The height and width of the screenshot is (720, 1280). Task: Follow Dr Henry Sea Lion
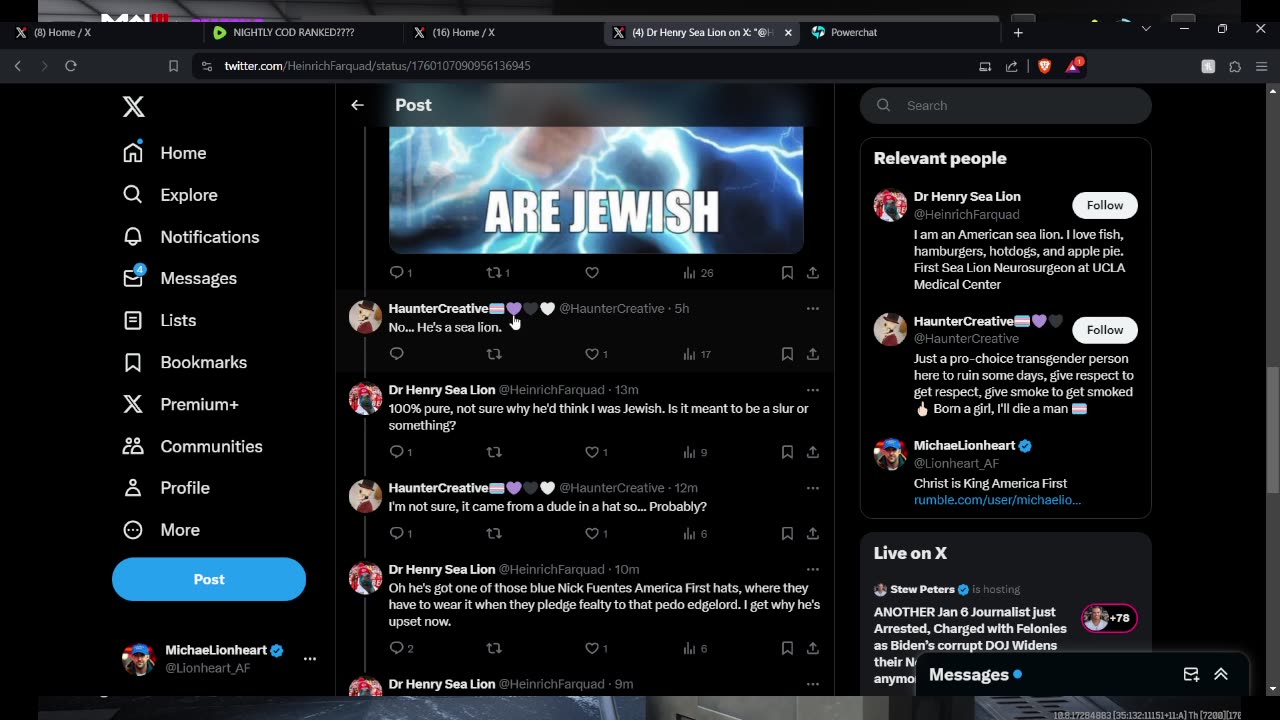[1105, 205]
